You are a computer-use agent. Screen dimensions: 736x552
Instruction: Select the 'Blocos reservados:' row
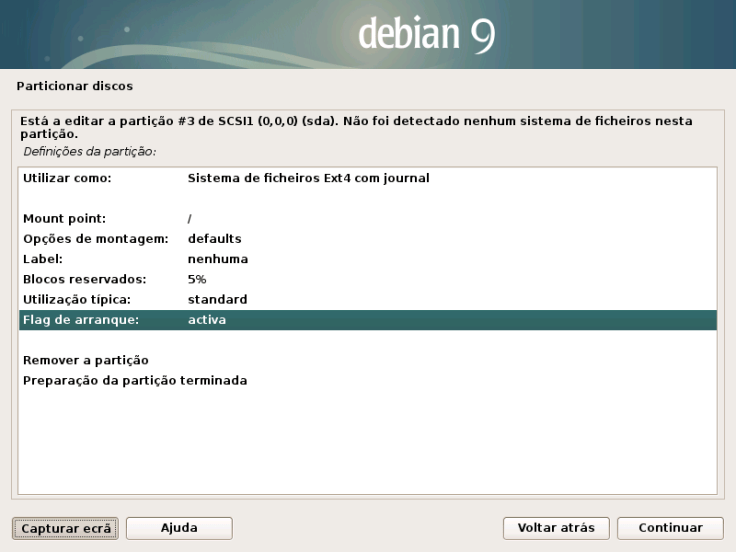coord(84,279)
